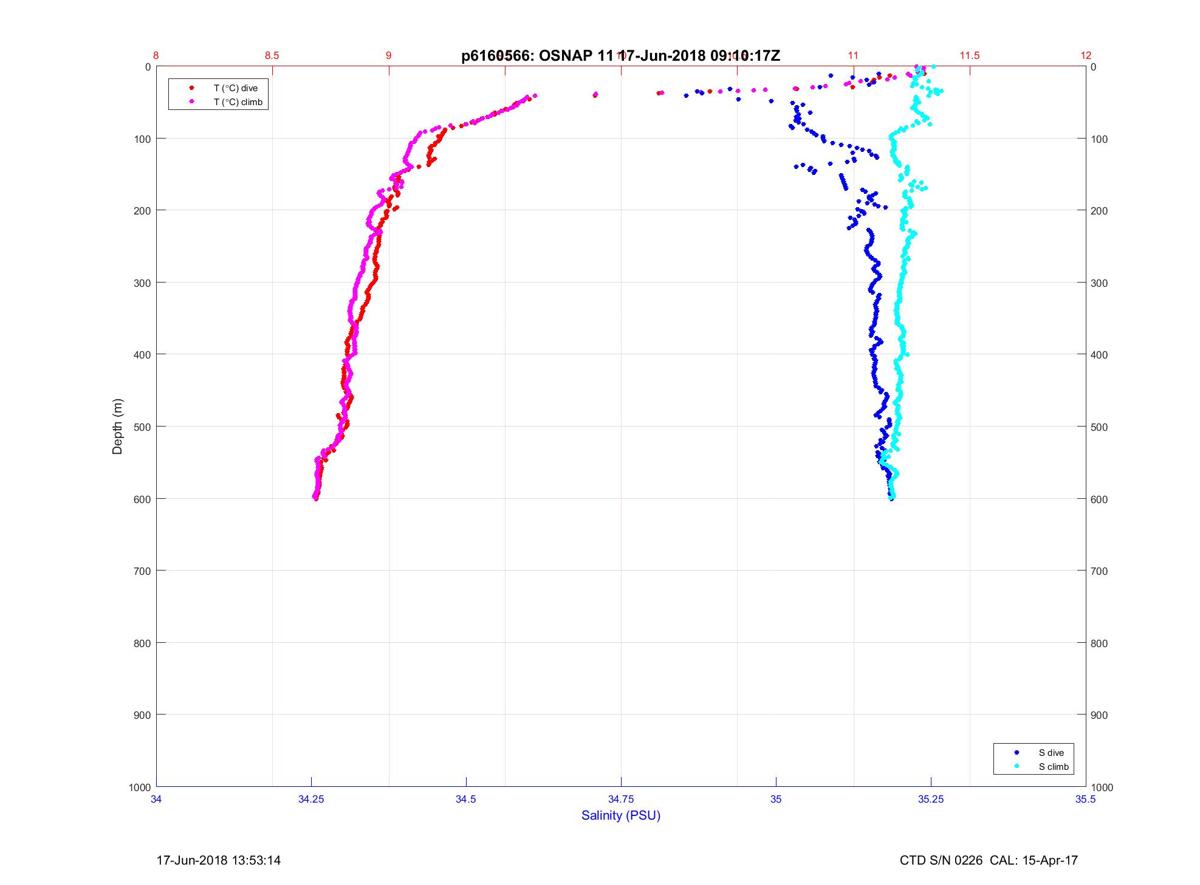Select the 'T (°C) dive' legend entry
Image resolution: width=1200 pixels, height=885 pixels.
point(235,88)
